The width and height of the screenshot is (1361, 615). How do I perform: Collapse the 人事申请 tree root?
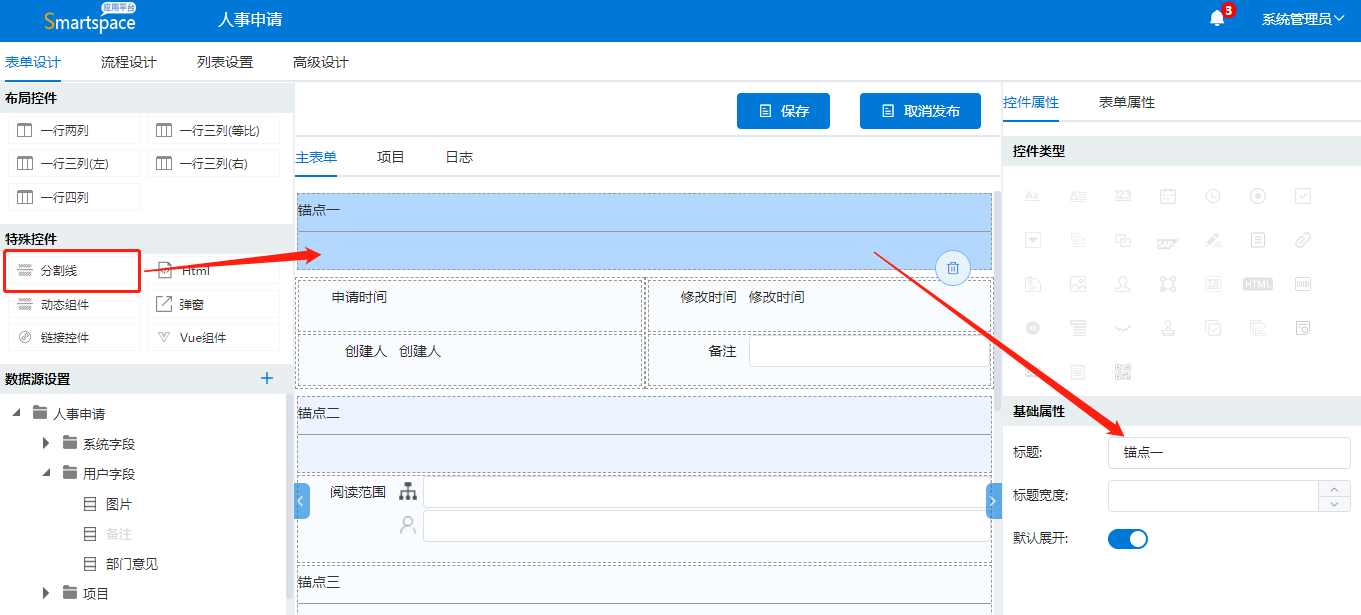click(x=16, y=413)
